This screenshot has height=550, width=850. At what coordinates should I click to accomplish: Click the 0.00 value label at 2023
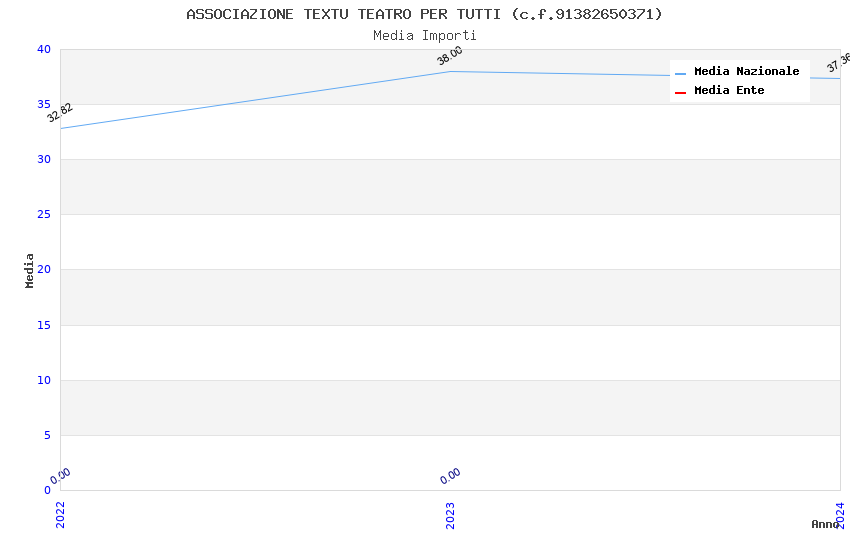click(x=450, y=476)
